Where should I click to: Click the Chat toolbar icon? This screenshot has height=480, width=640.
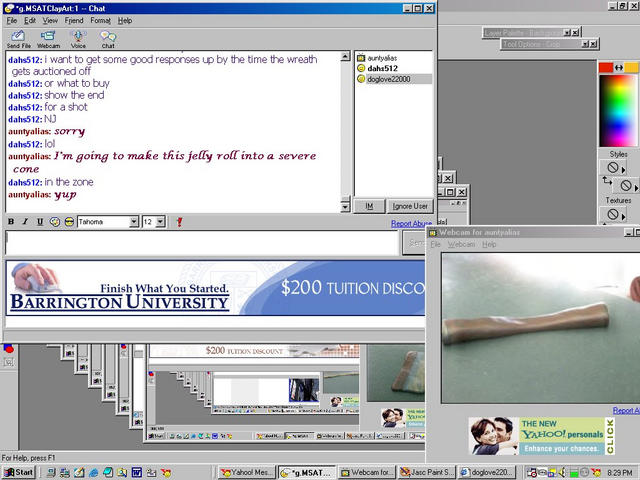(x=108, y=40)
